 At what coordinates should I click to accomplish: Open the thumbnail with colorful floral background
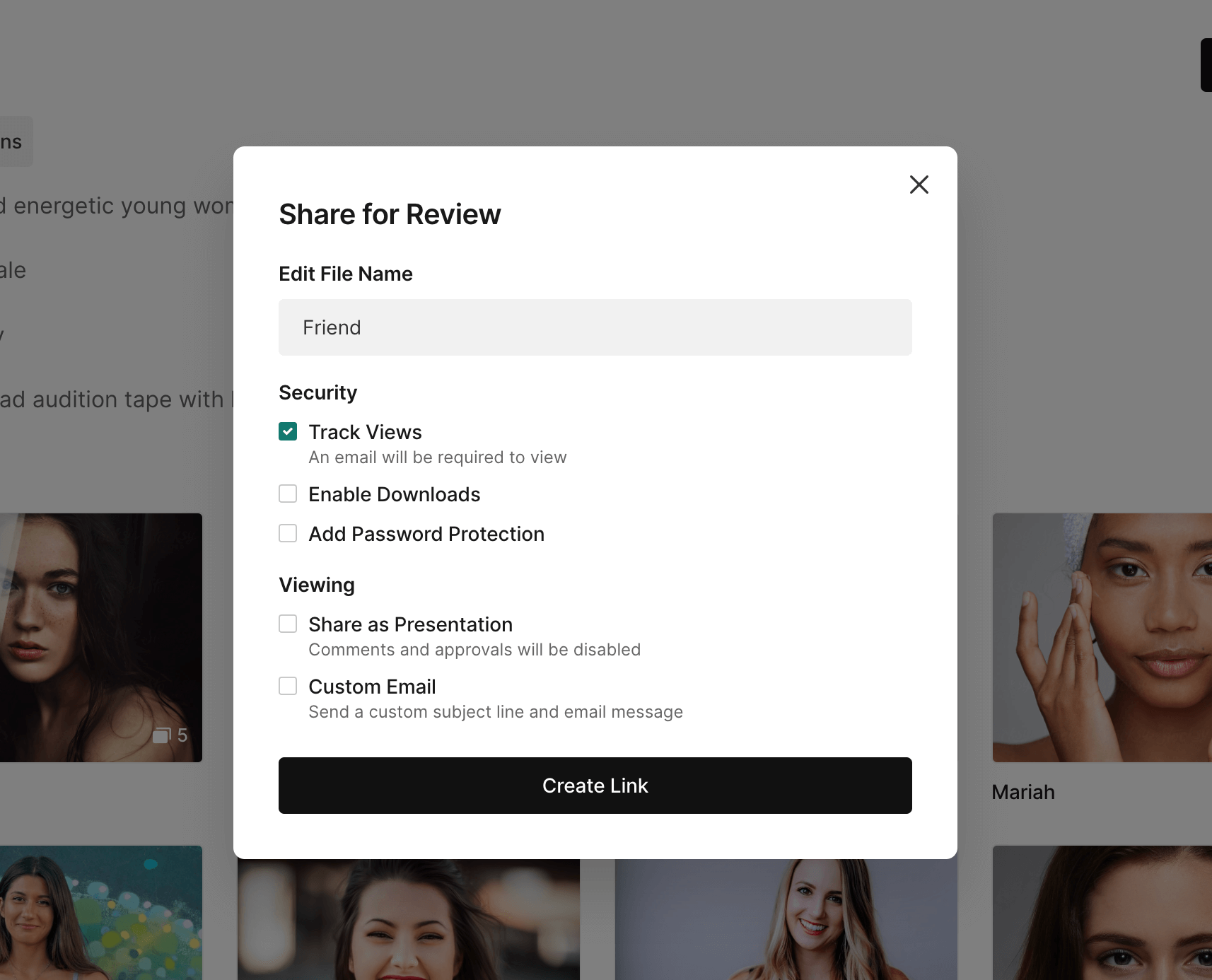click(x=100, y=912)
